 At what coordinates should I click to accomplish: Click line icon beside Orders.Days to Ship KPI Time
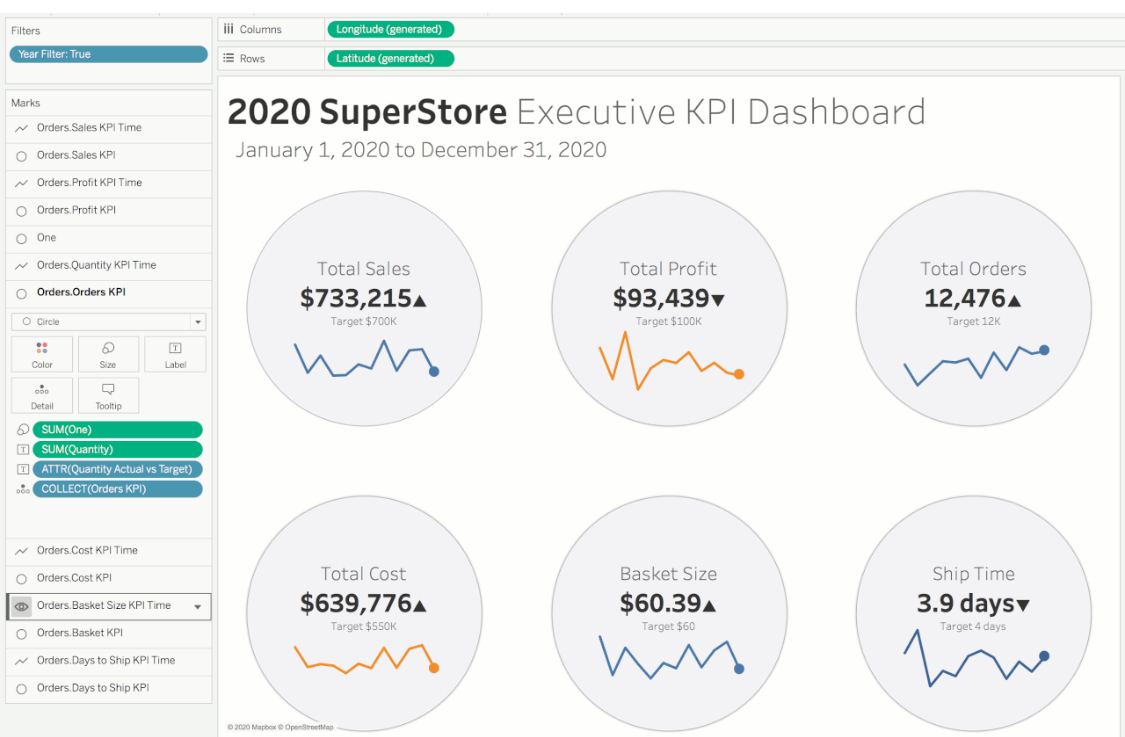pos(22,660)
